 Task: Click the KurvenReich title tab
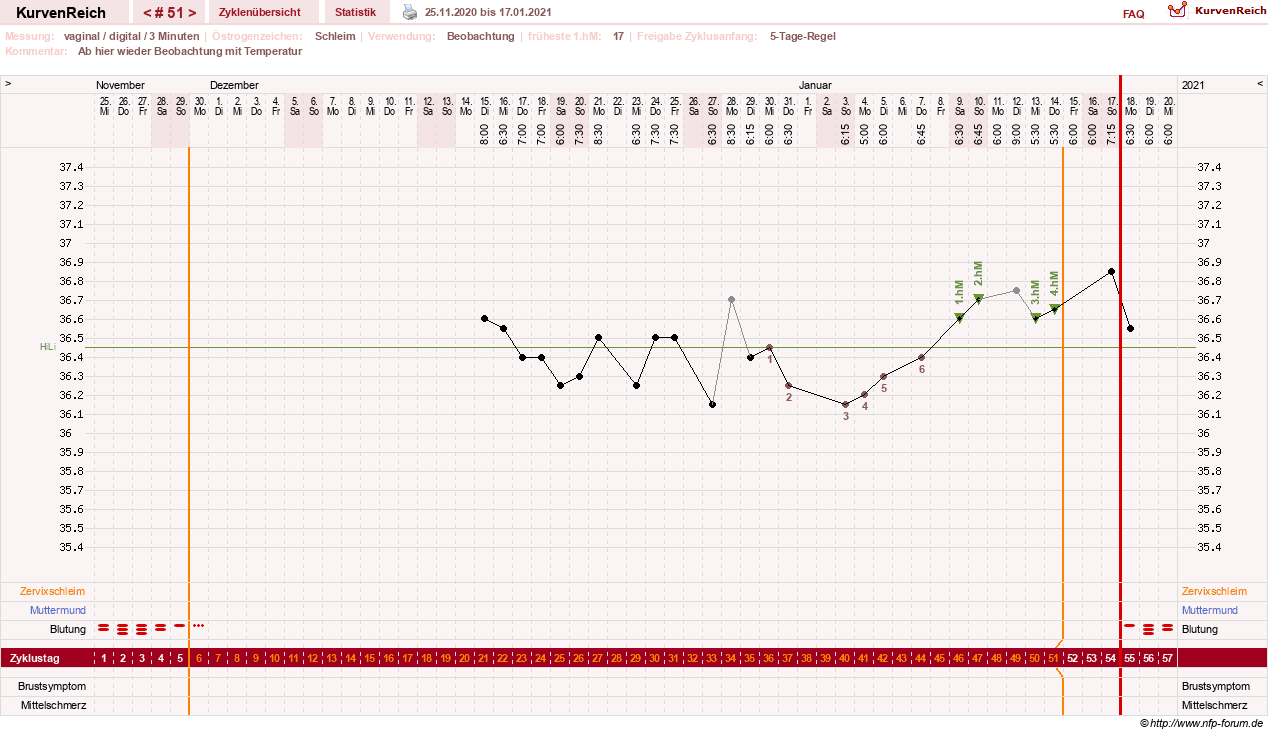(60, 12)
